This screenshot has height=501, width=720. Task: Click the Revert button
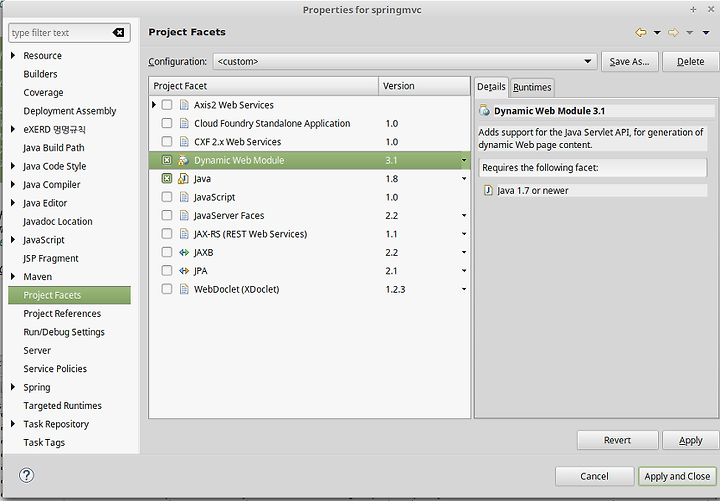[x=617, y=440]
